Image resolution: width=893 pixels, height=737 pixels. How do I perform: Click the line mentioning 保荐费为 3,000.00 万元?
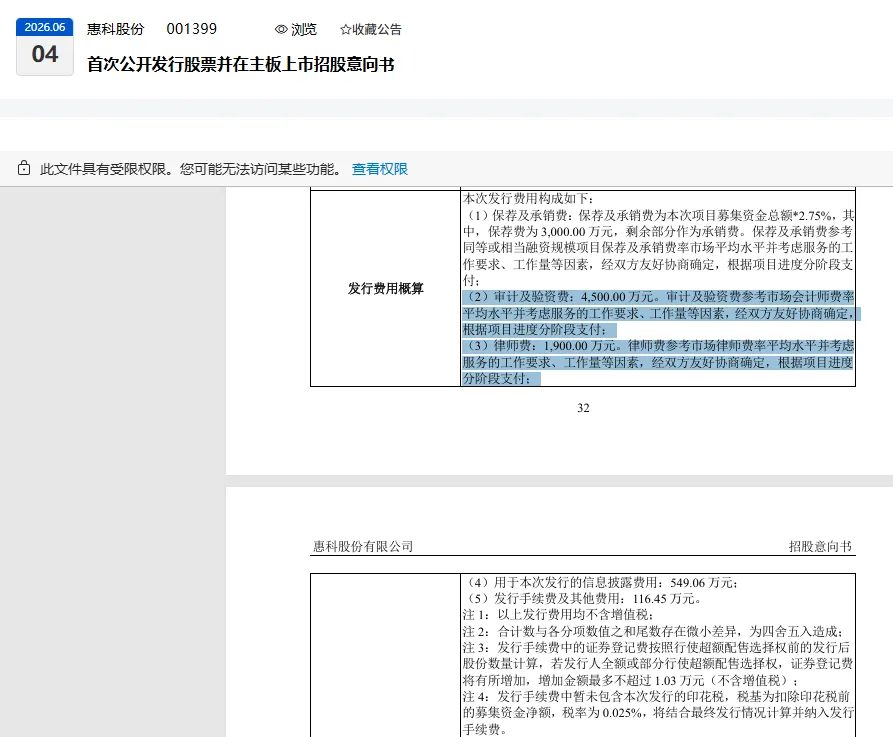point(658,231)
